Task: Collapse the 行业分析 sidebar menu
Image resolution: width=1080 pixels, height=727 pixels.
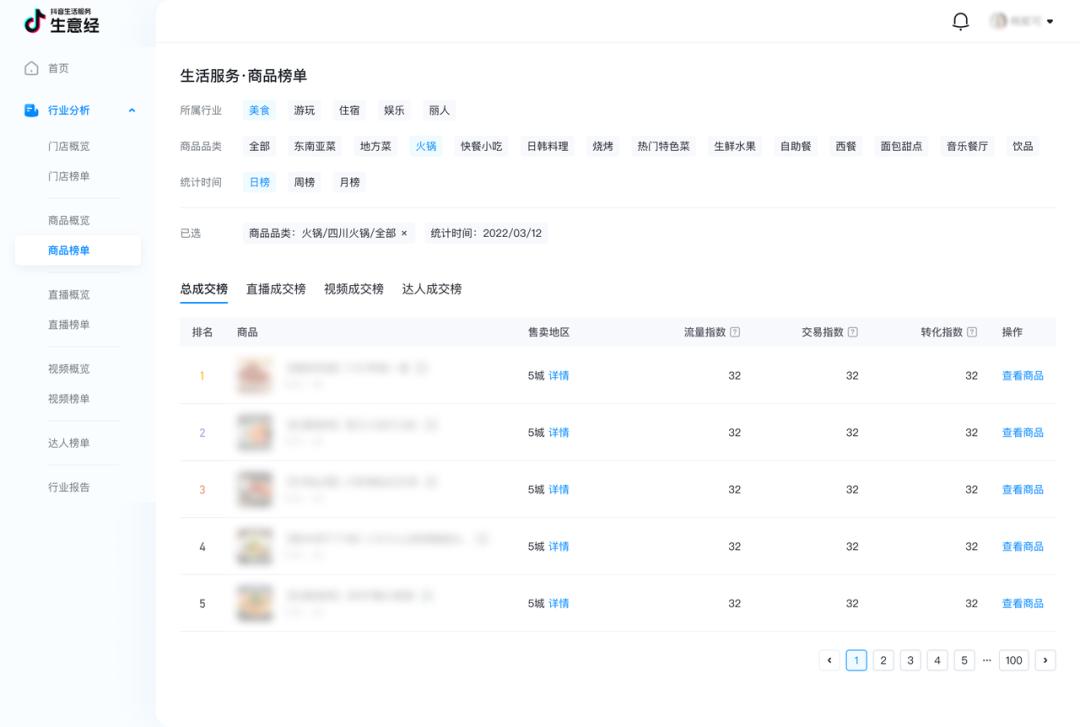Action: [x=133, y=112]
